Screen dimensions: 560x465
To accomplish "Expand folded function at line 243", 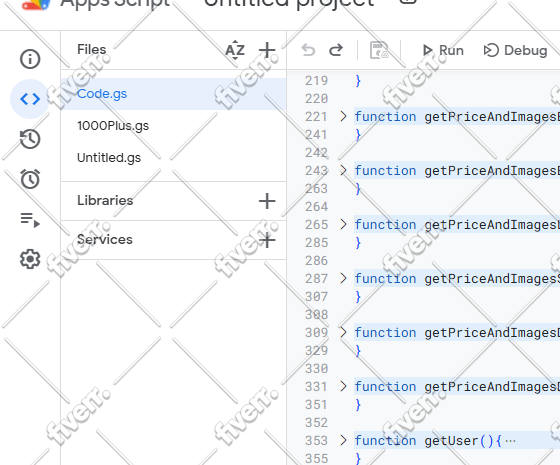I will (x=343, y=170).
